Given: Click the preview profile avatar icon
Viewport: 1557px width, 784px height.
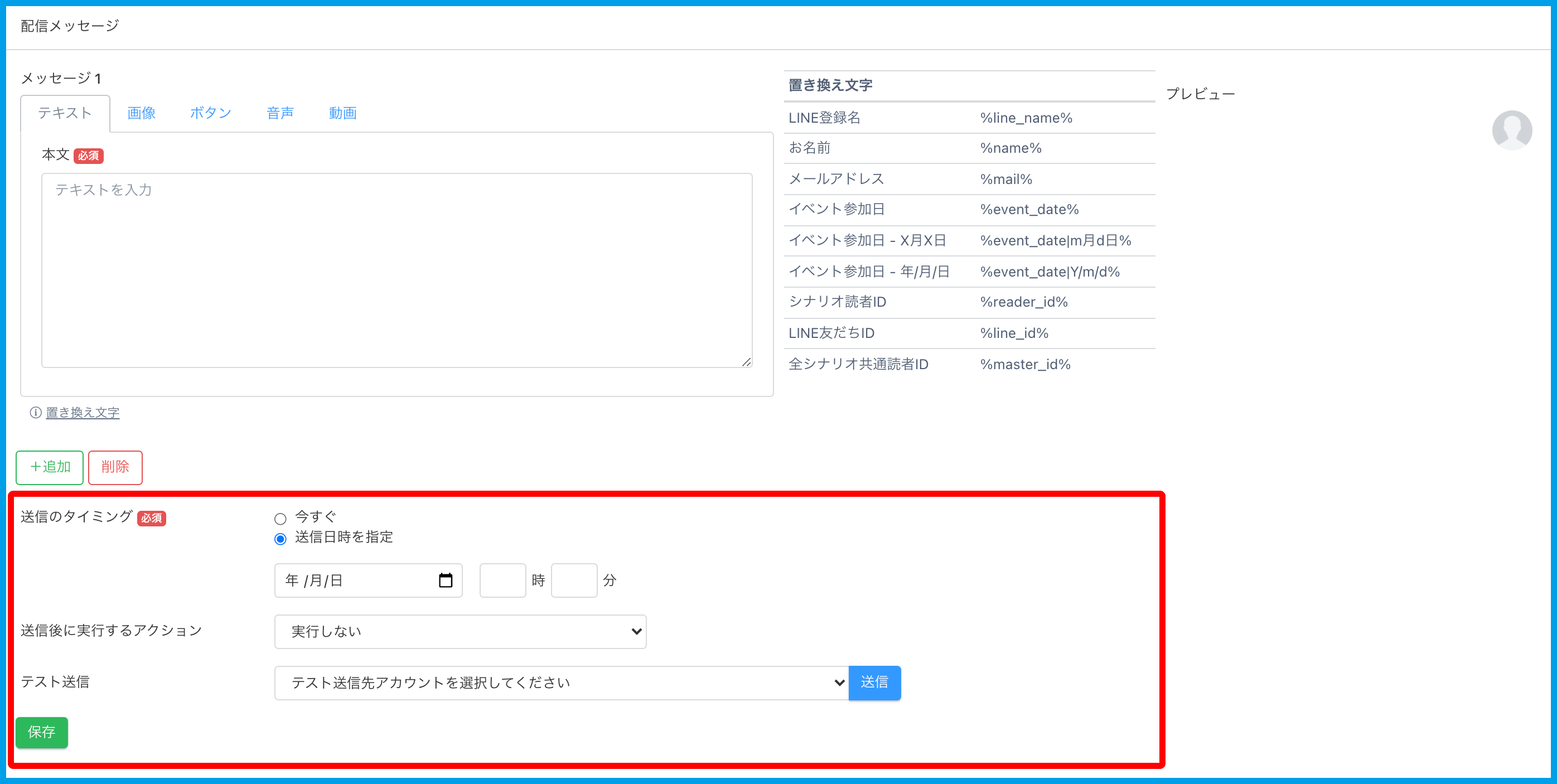Looking at the screenshot, I should 1512,130.
